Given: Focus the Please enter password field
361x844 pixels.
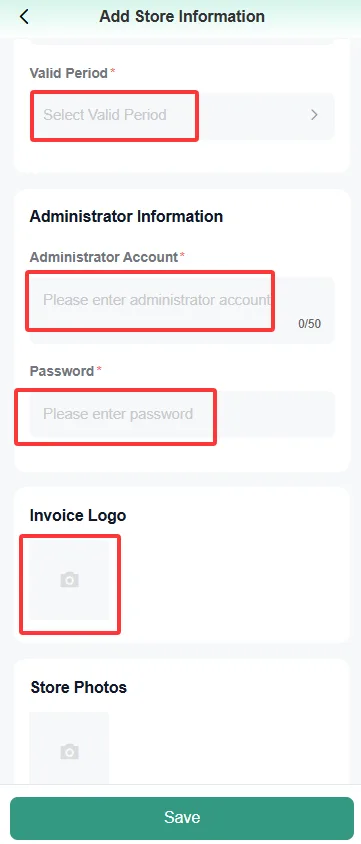Looking at the screenshot, I should [182, 414].
